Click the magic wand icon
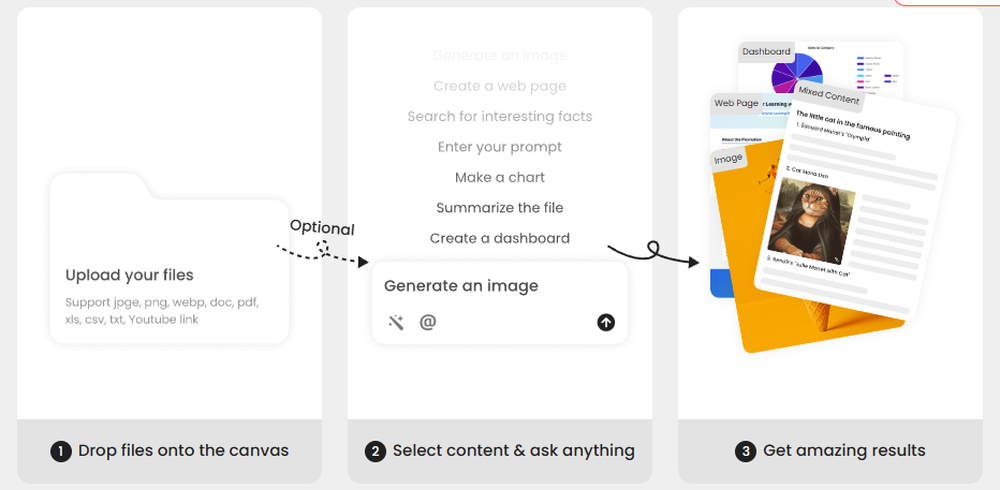Screen dimensions: 1000x490 click(x=396, y=322)
